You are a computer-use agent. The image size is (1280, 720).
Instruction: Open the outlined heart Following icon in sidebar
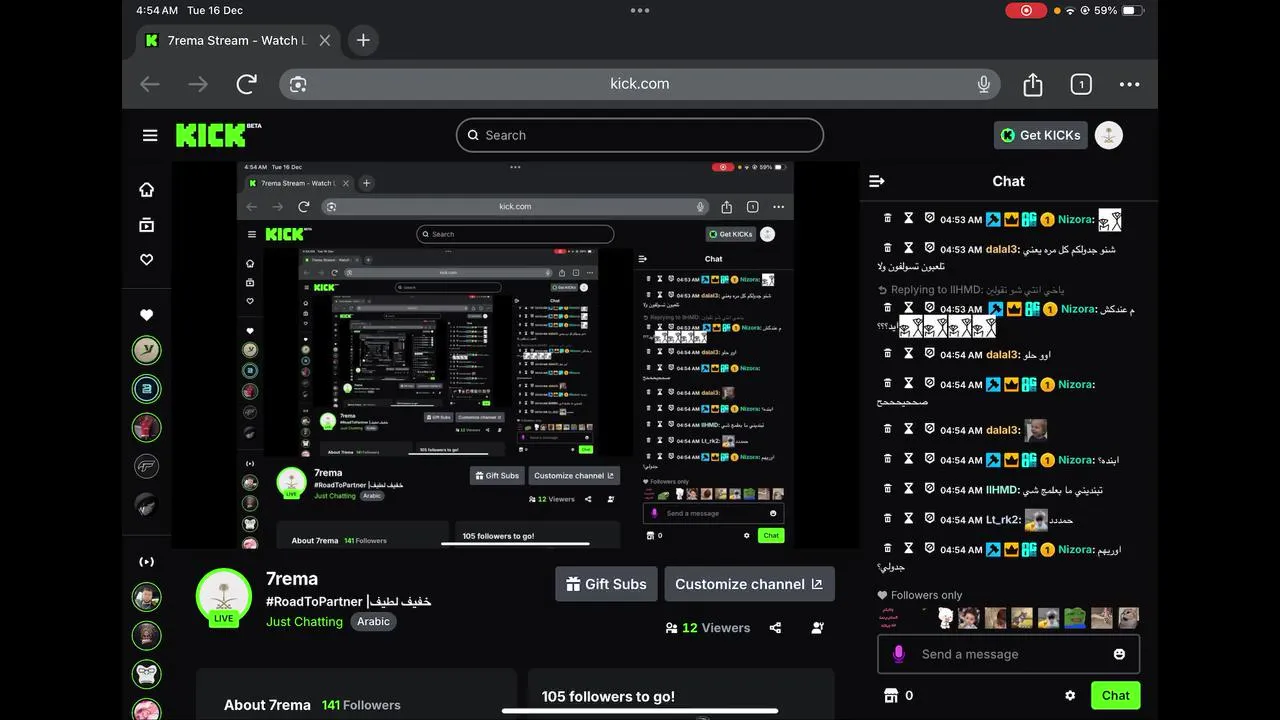146,259
